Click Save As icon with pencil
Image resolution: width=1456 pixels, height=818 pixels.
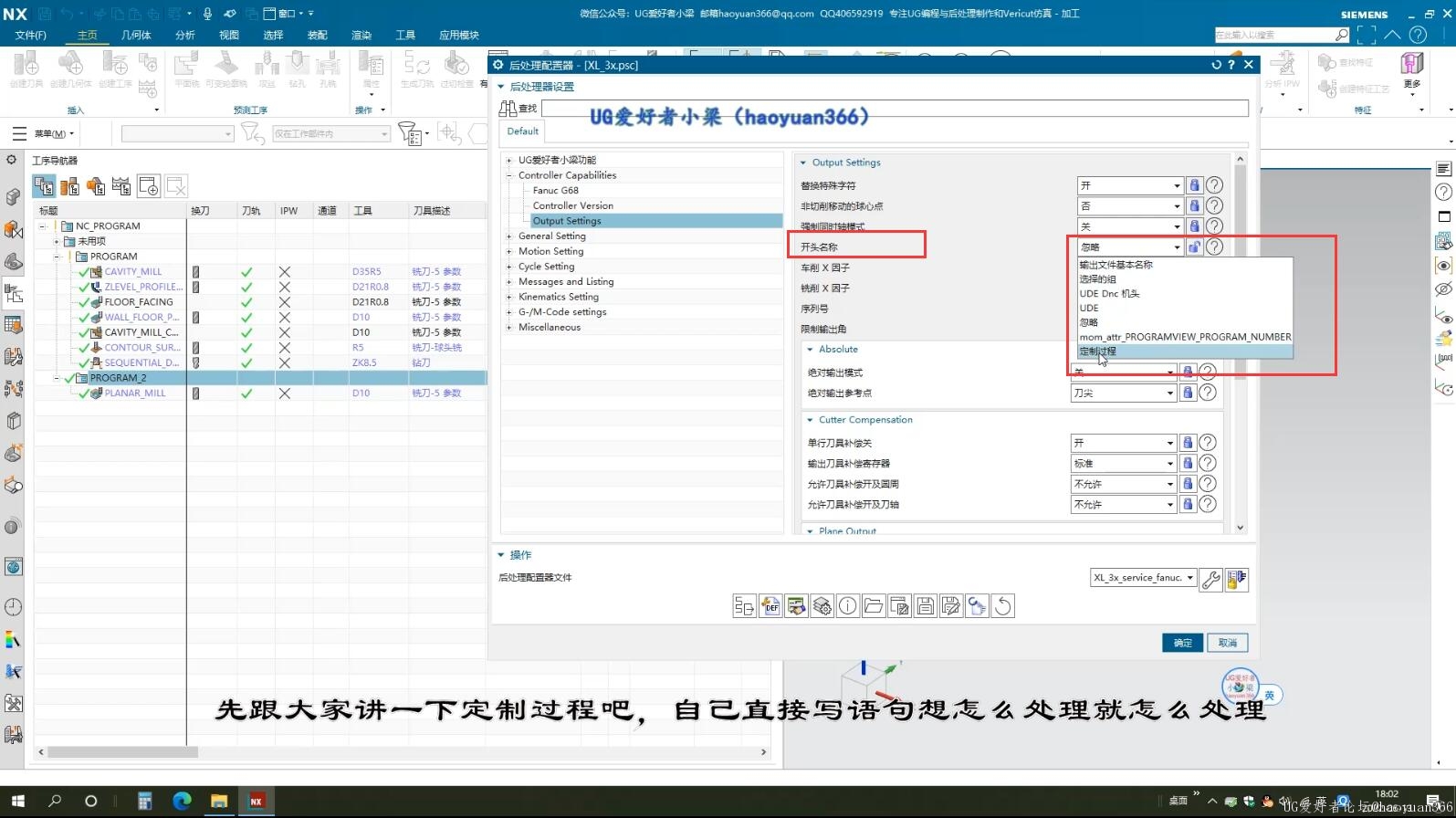click(951, 606)
